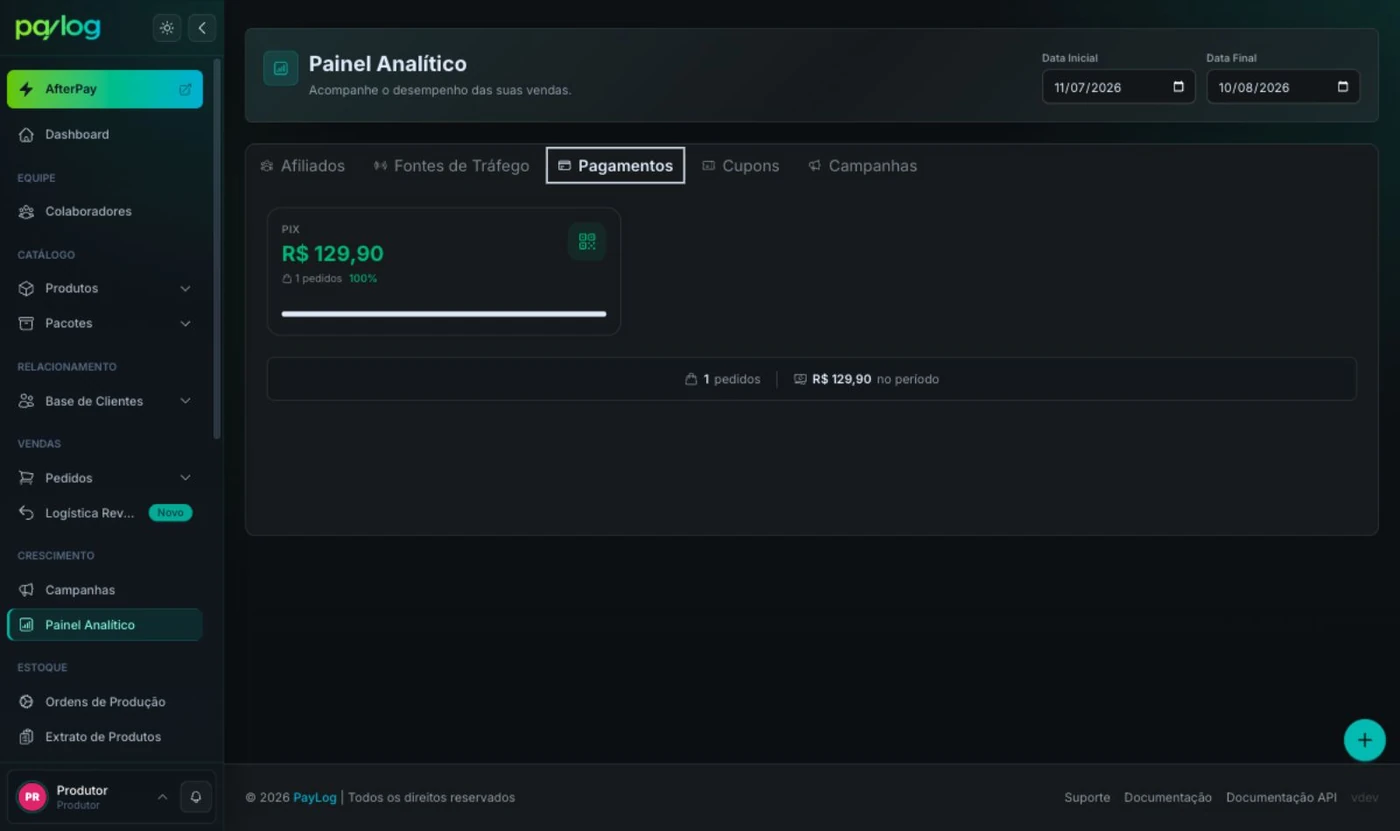
Task: Open the Documentação API link
Action: tap(1281, 798)
